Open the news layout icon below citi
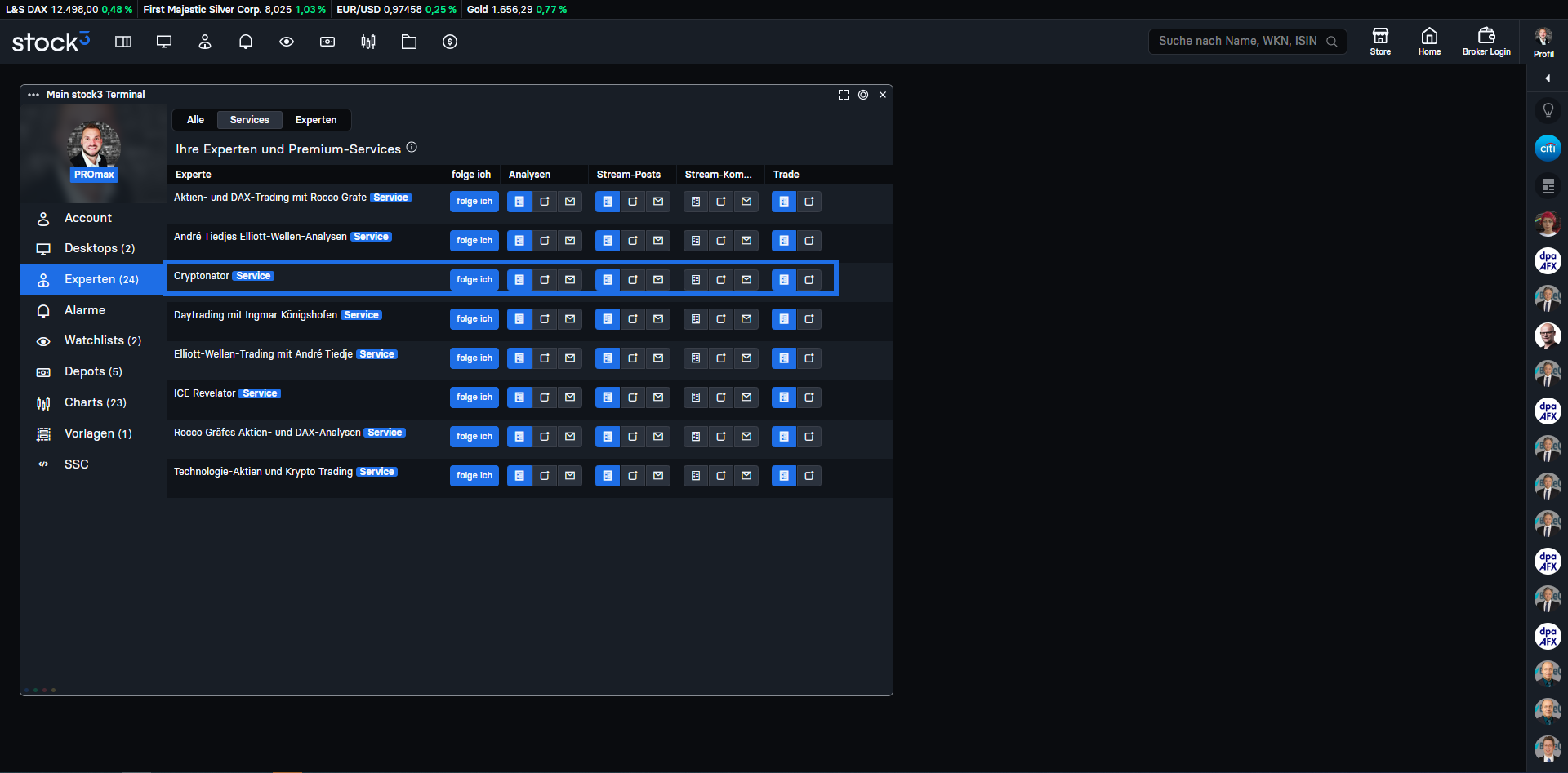The height and width of the screenshot is (773, 1568). pyautogui.click(x=1548, y=186)
